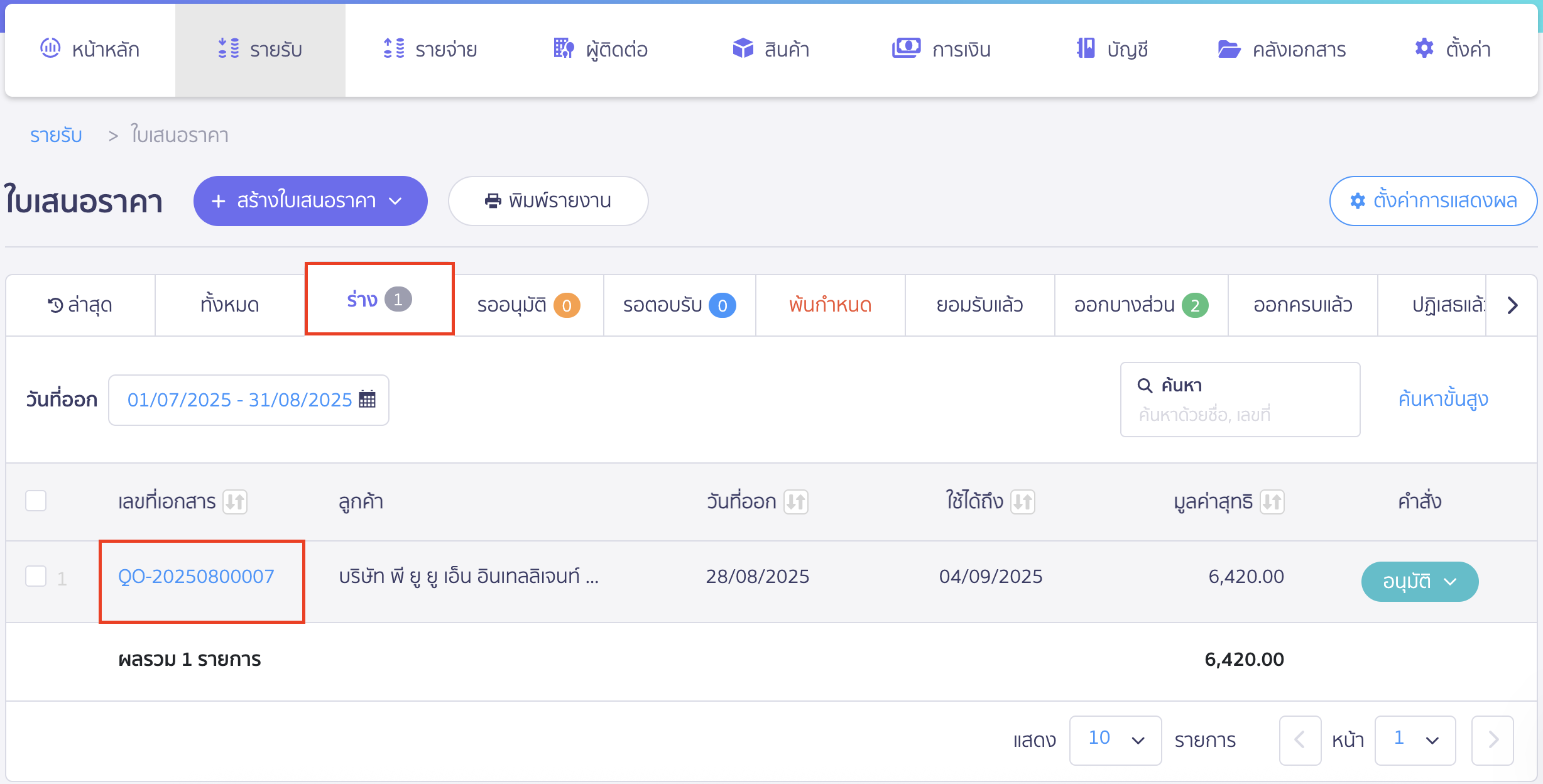Click the net value 6,420.00 in row
Screen dimensions: 1543x784
pyautogui.click(x=1246, y=577)
